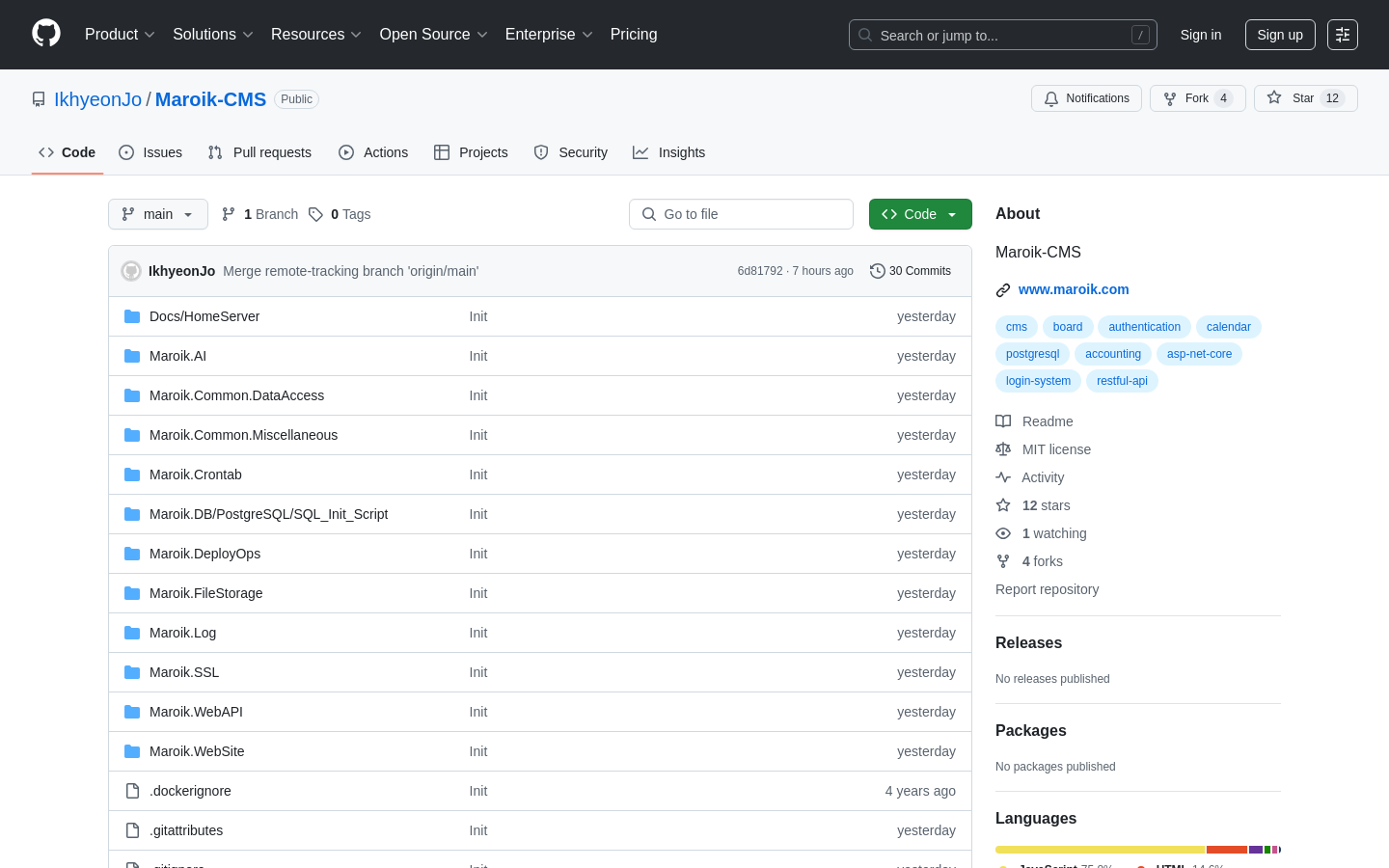Click the Pricing link
Screen dimensions: 1389x868
[x=634, y=34]
